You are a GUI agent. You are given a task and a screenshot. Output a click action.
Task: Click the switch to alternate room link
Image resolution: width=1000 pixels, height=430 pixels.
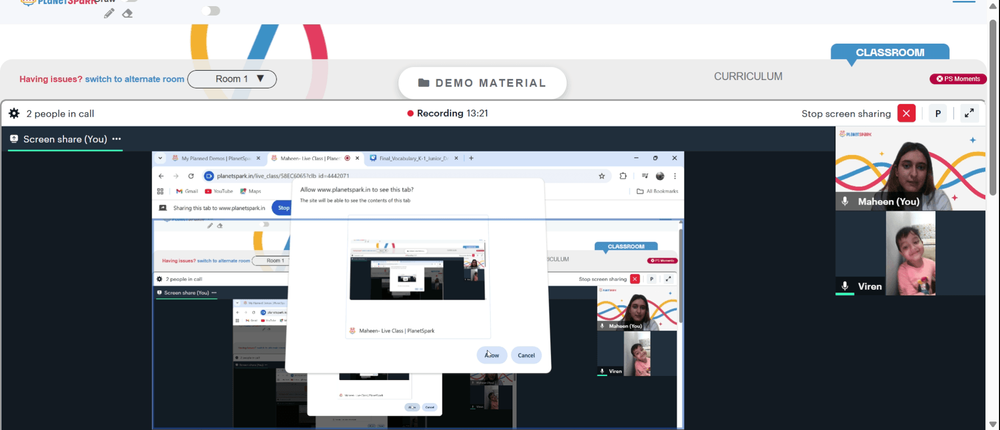click(x=135, y=79)
